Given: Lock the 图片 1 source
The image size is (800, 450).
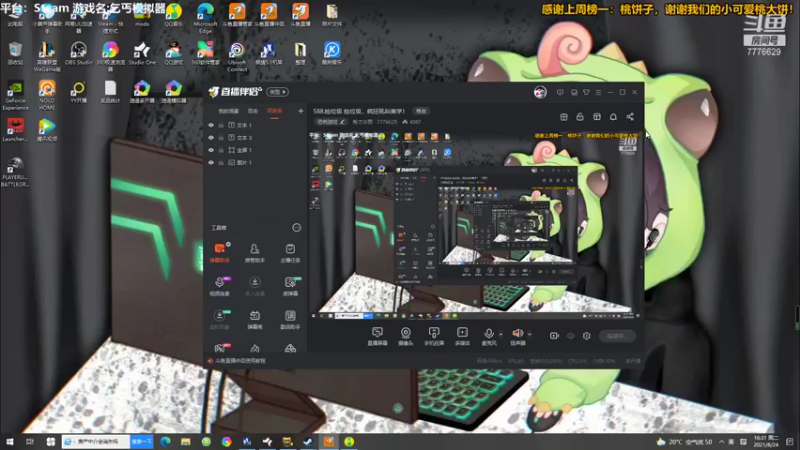Looking at the screenshot, I should (221, 162).
